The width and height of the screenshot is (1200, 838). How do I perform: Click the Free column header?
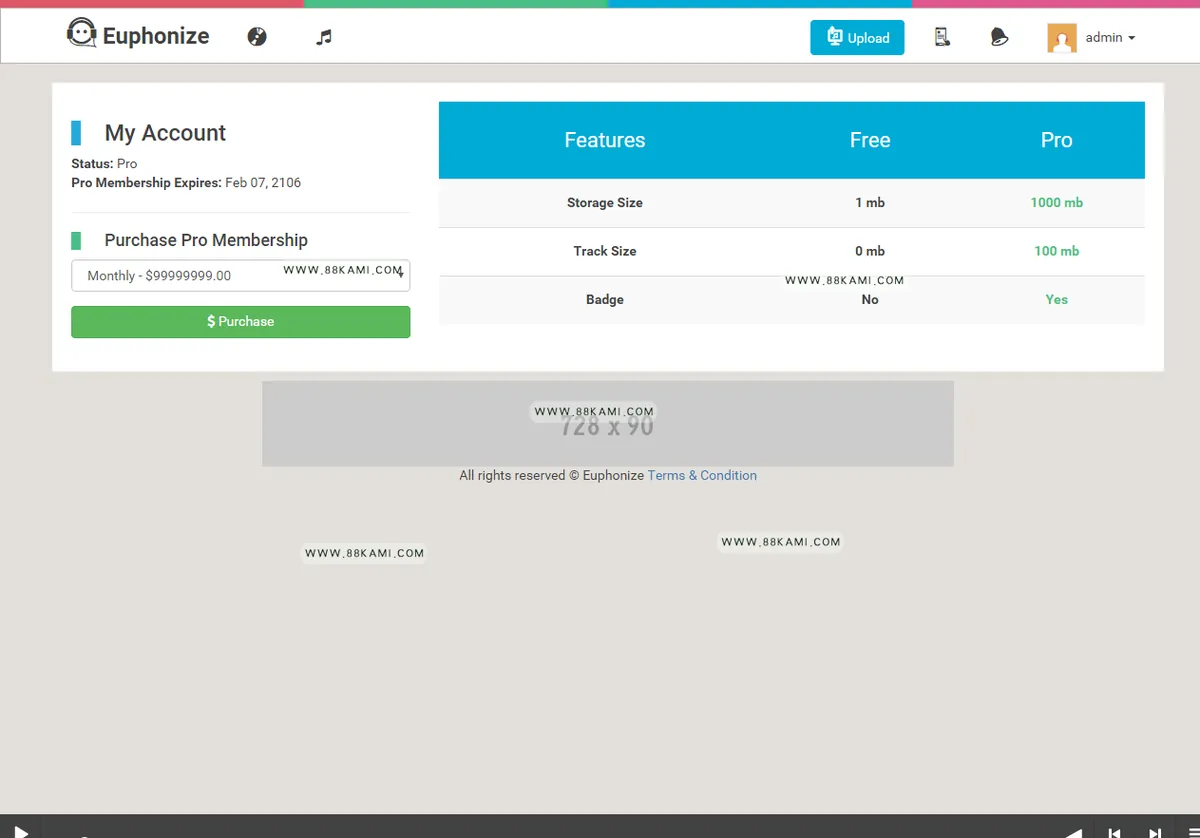tap(870, 140)
